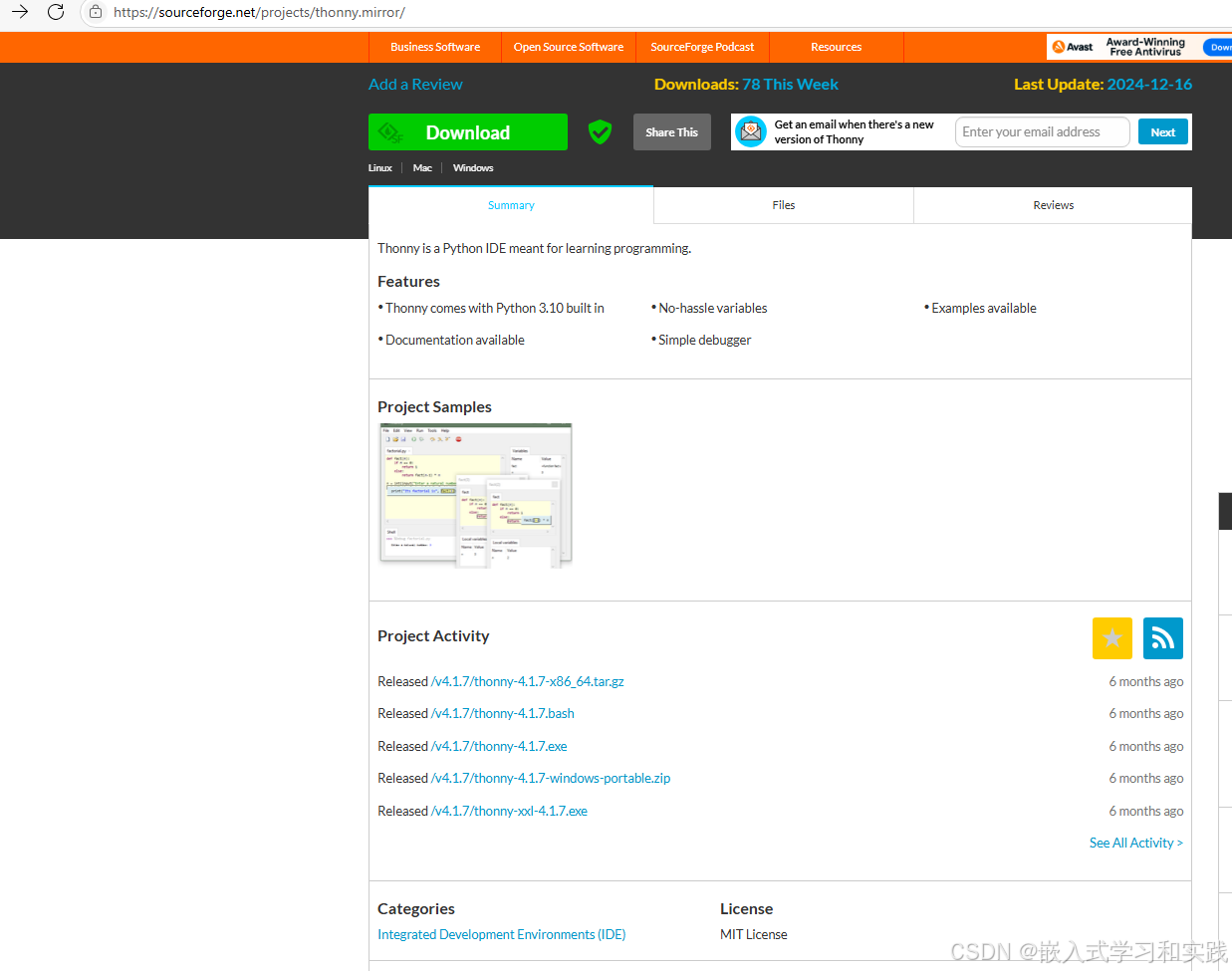
Task: Open thonny-4.1.7.bash release link
Action: (x=503, y=714)
